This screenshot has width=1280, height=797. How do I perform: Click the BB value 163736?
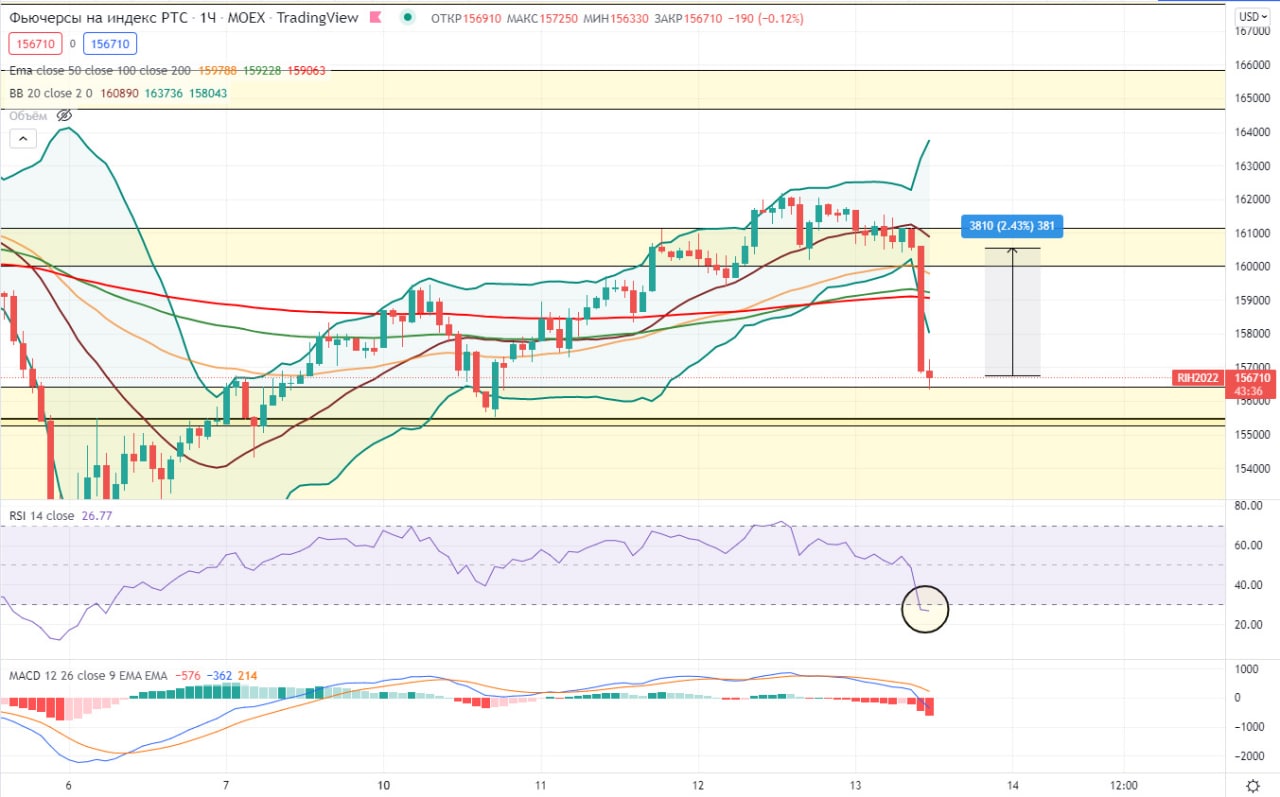[x=163, y=93]
